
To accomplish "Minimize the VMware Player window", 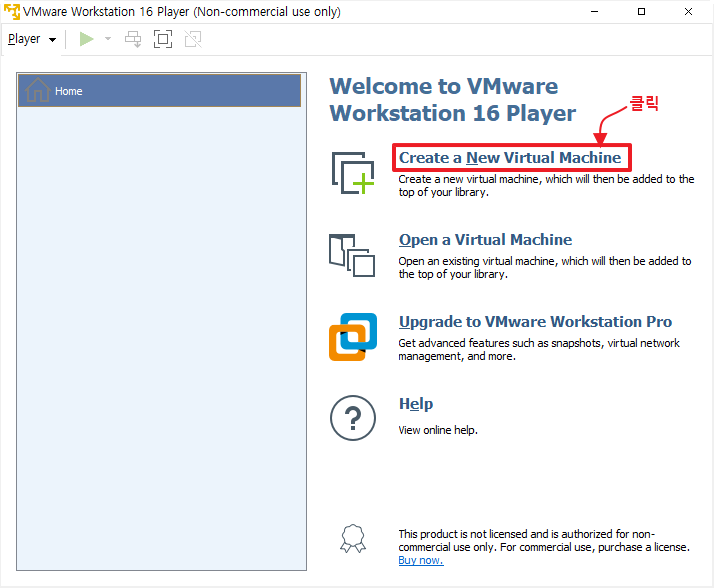I will pos(594,11).
